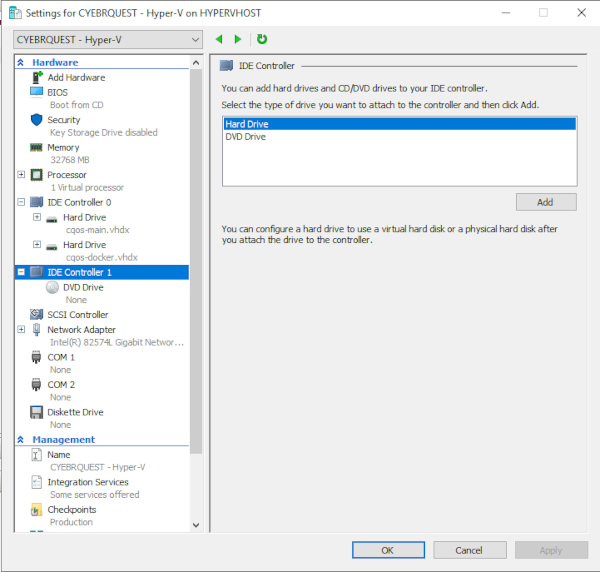The image size is (600, 572).
Task: Open COM 1 port settings
Action: [x=60, y=357]
